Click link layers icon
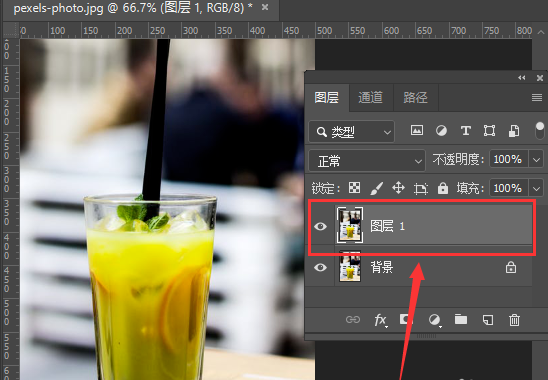The height and width of the screenshot is (380, 548). pos(353,320)
